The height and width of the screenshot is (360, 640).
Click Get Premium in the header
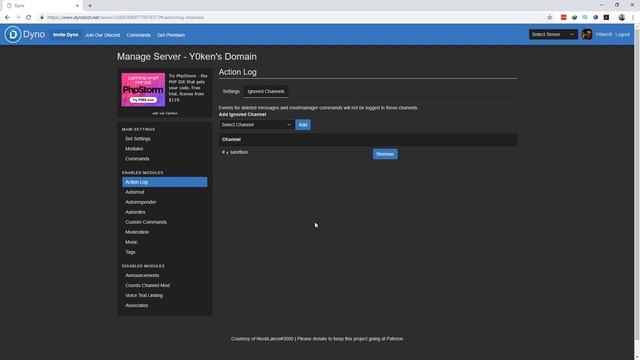171,35
